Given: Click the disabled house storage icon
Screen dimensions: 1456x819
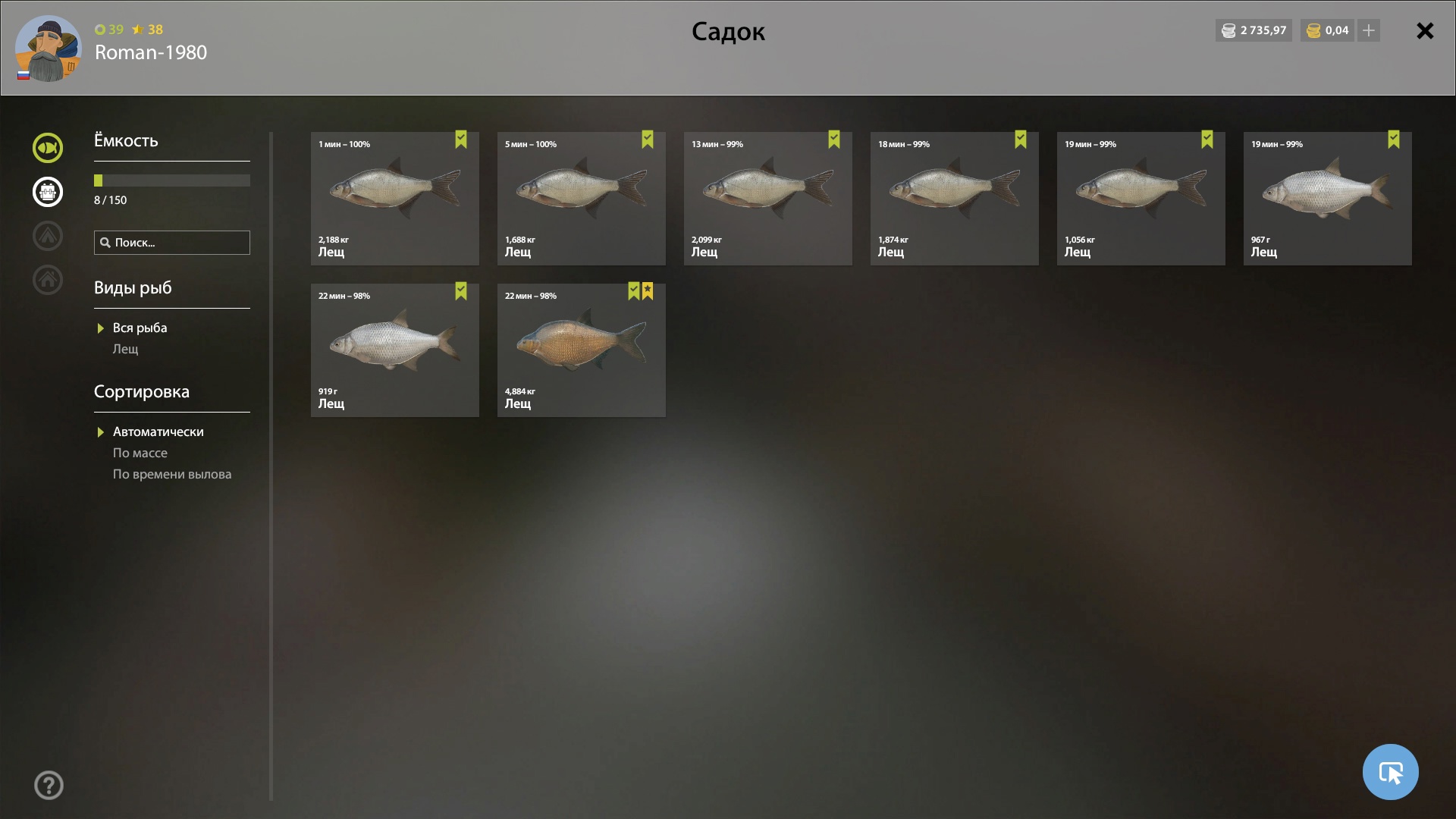Looking at the screenshot, I should coord(47,280).
